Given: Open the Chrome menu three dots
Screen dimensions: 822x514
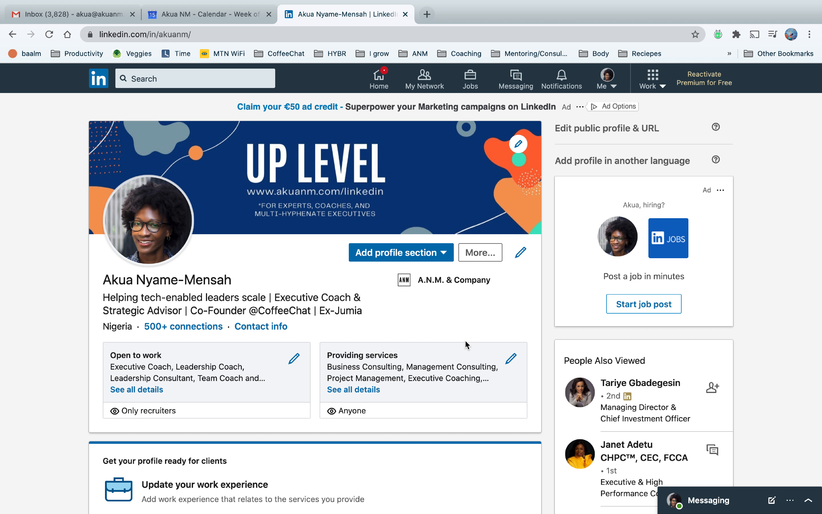Looking at the screenshot, I should [809, 34].
